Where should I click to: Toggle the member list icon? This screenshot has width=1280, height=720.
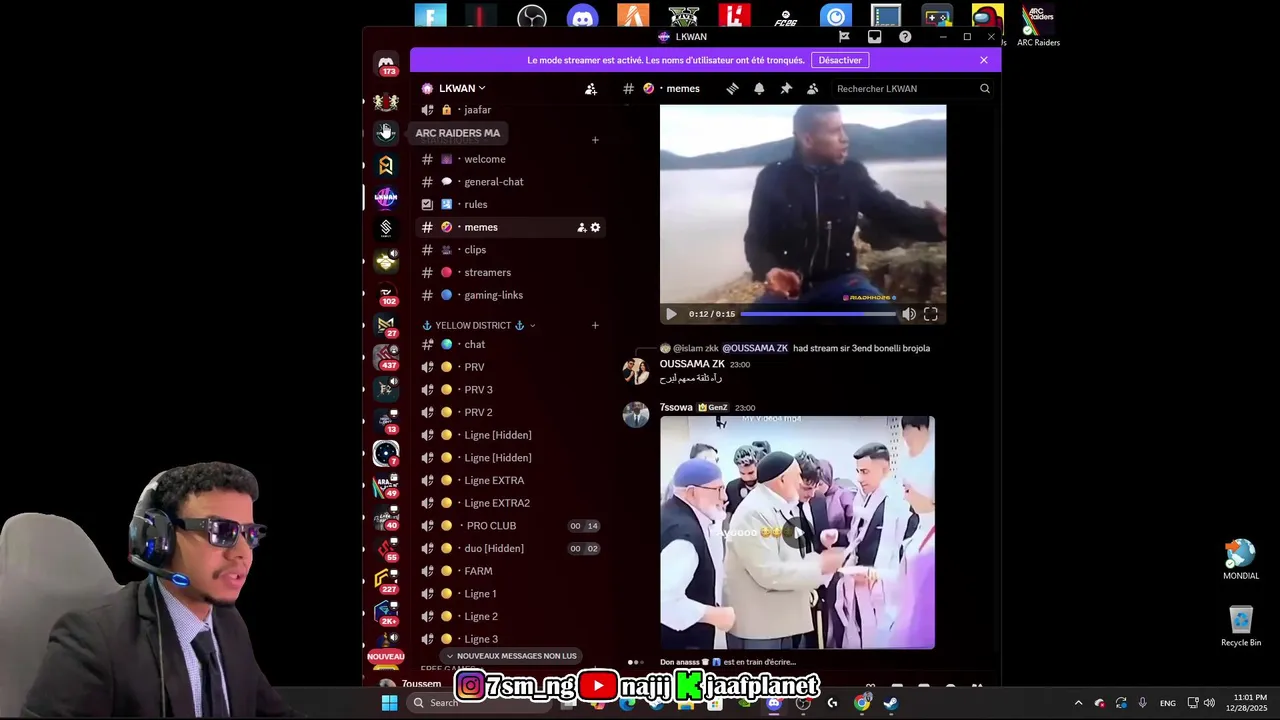click(813, 89)
